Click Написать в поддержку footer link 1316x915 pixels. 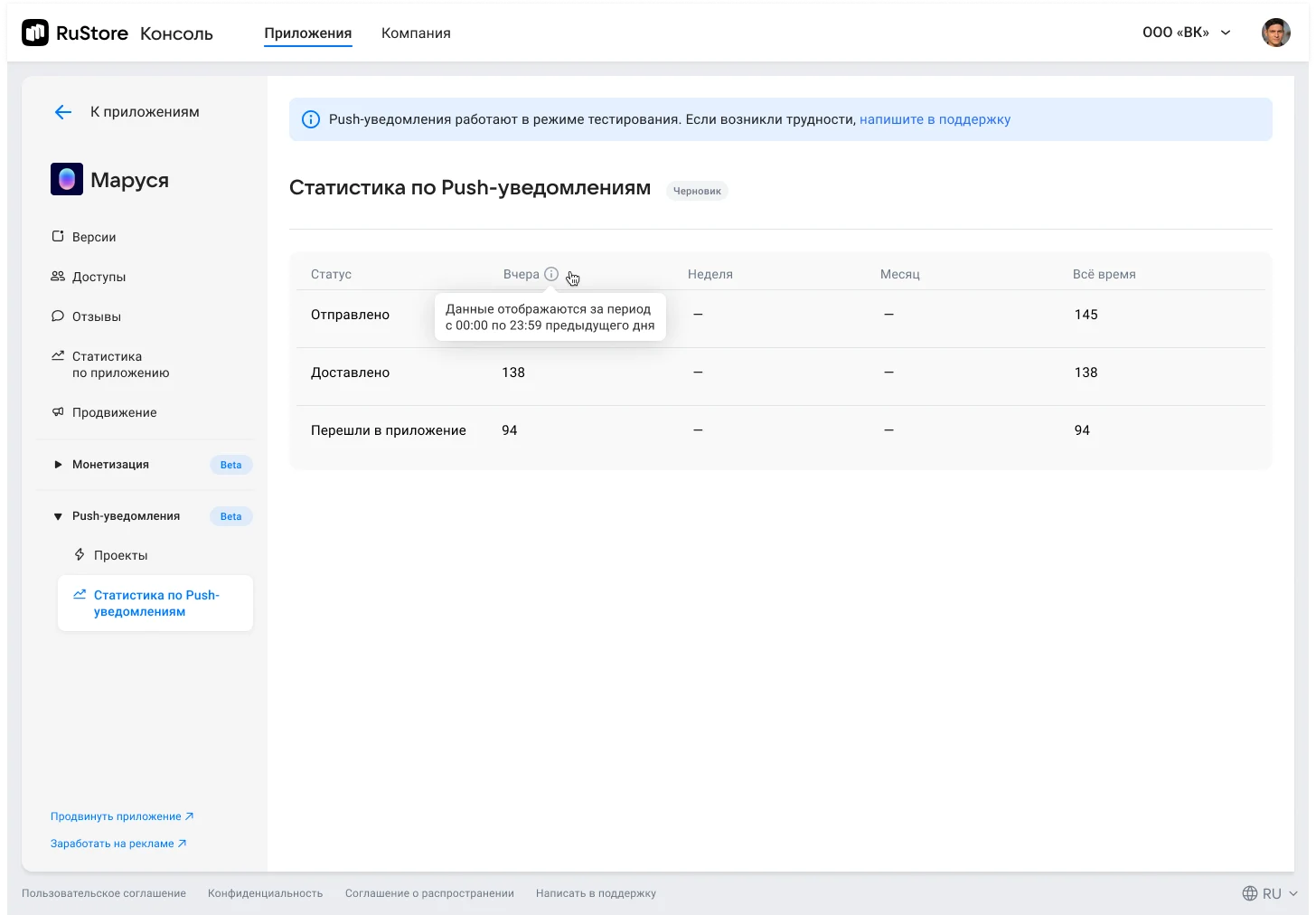point(596,893)
